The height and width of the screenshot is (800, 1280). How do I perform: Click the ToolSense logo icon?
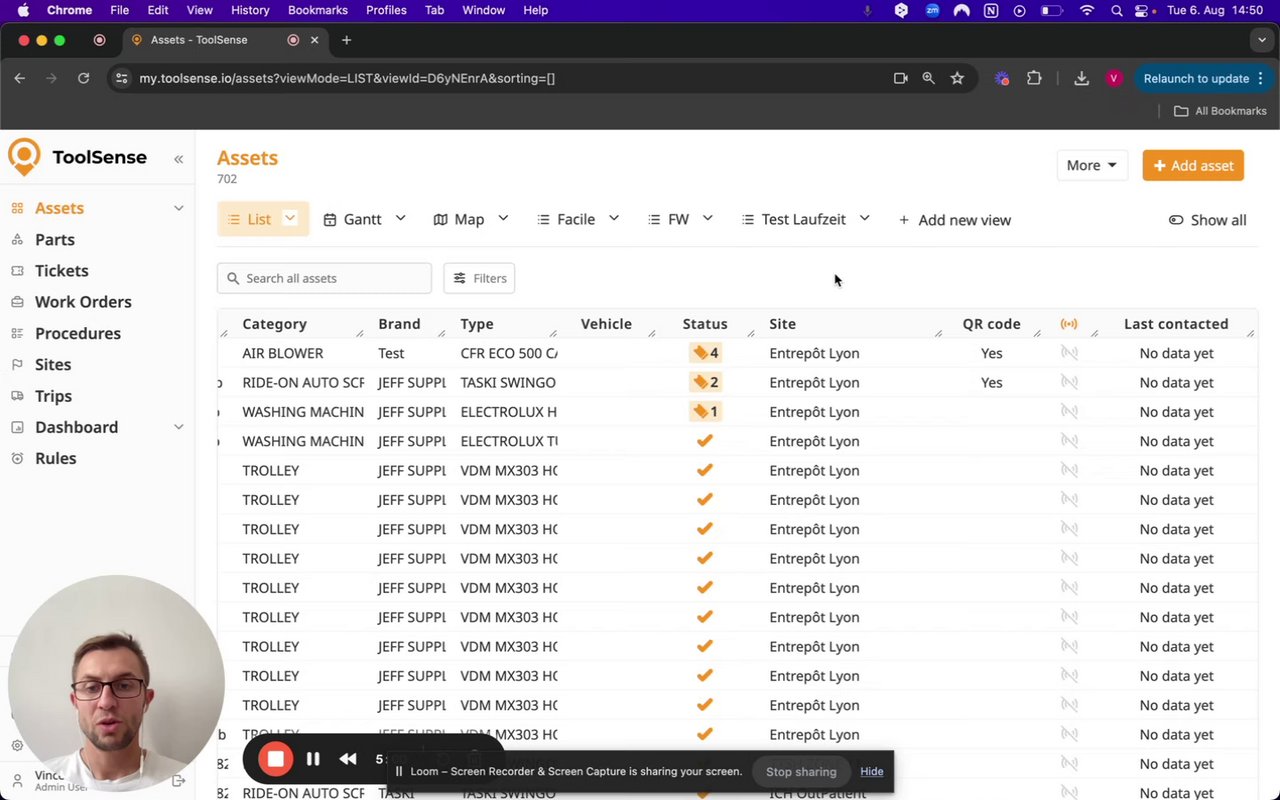tap(24, 157)
